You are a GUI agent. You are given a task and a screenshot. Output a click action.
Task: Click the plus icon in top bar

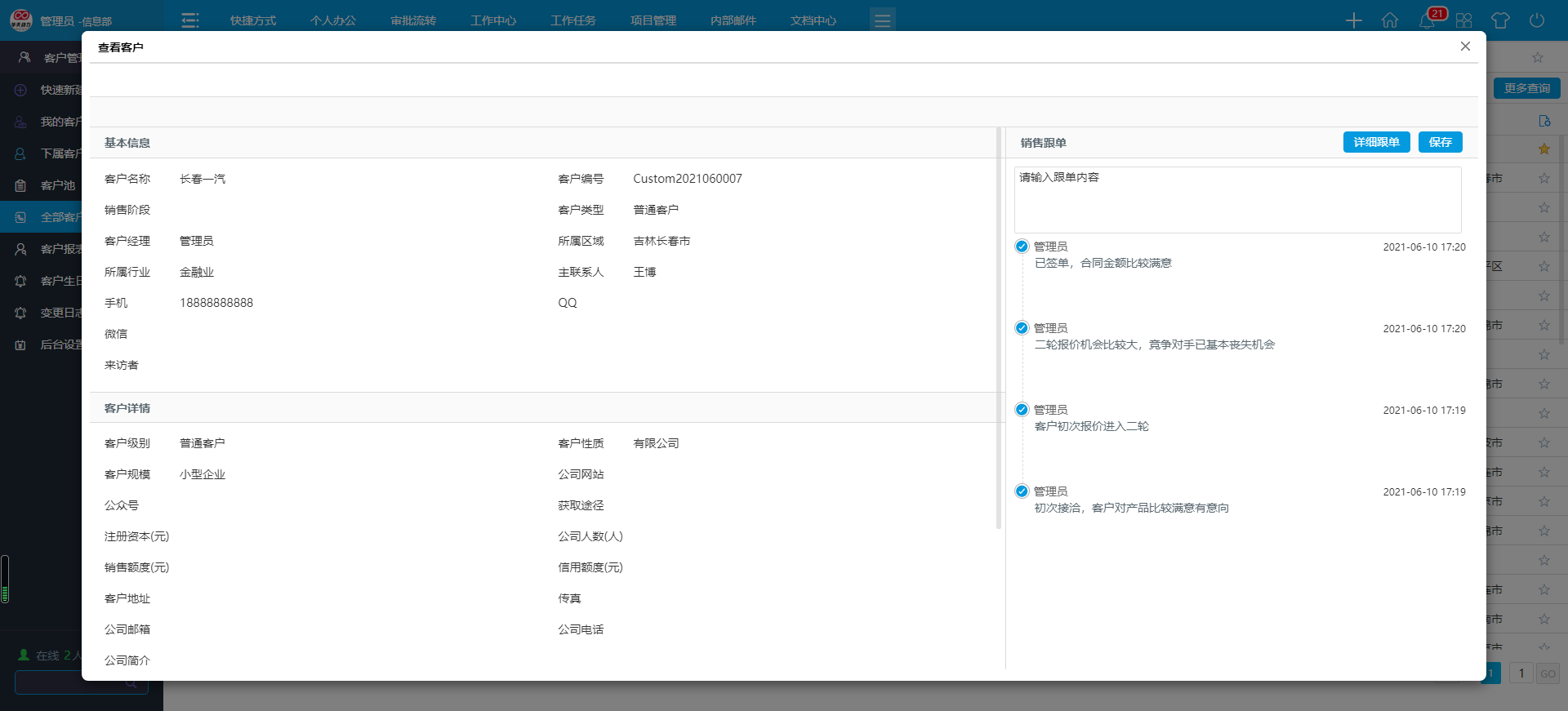(1353, 20)
